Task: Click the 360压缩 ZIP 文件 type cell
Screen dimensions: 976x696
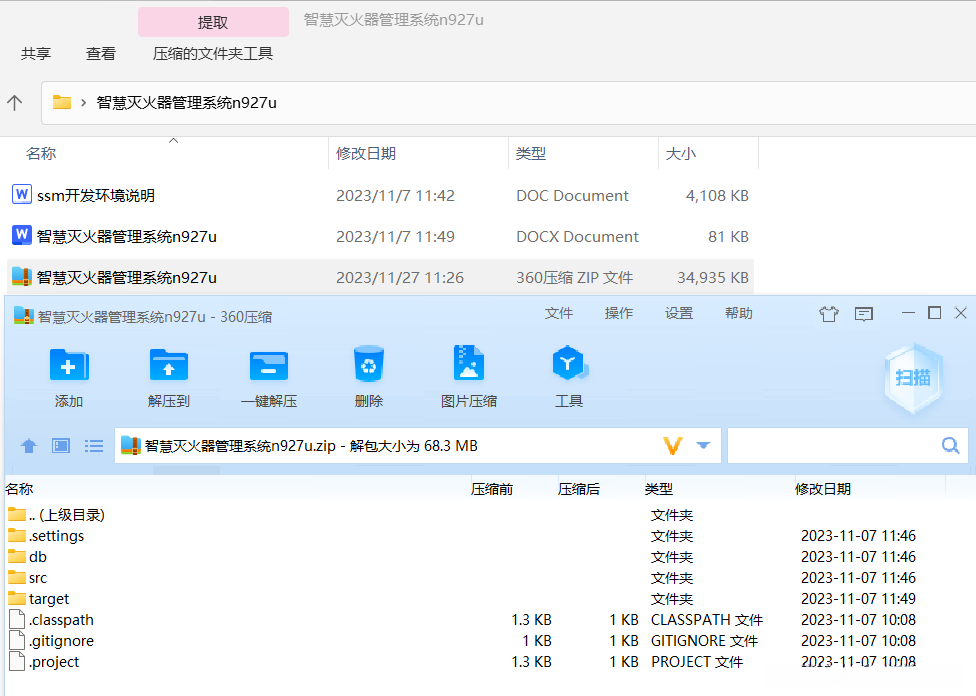Action: pos(575,278)
